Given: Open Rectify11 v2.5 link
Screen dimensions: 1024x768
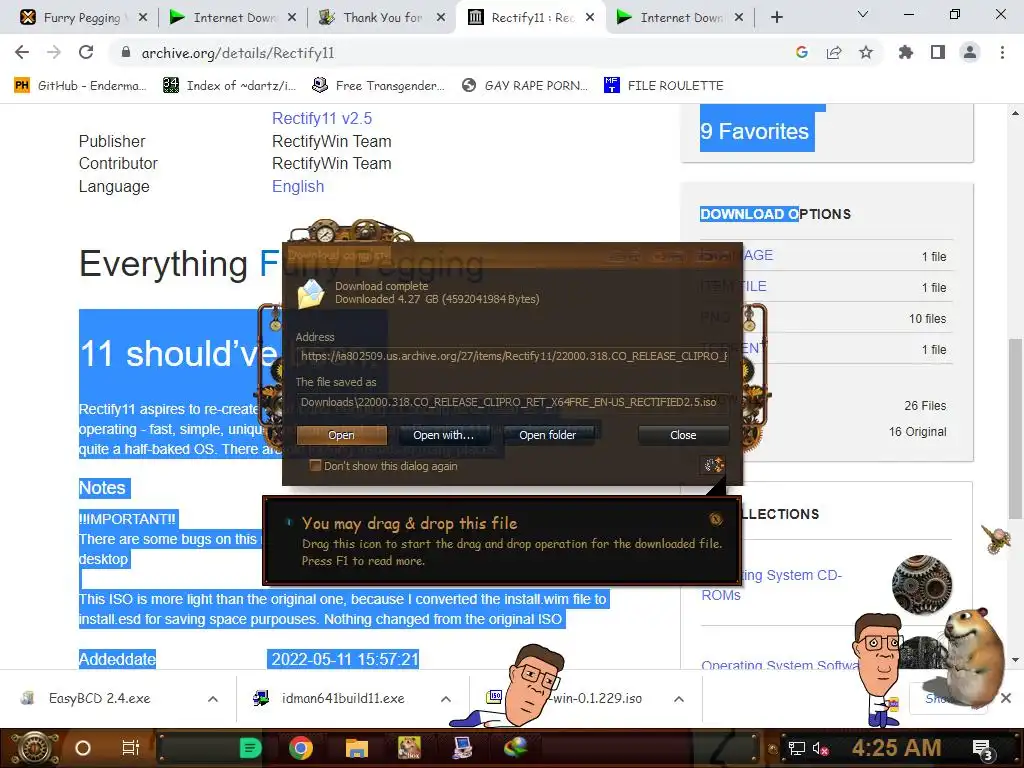Looking at the screenshot, I should coord(322,118).
